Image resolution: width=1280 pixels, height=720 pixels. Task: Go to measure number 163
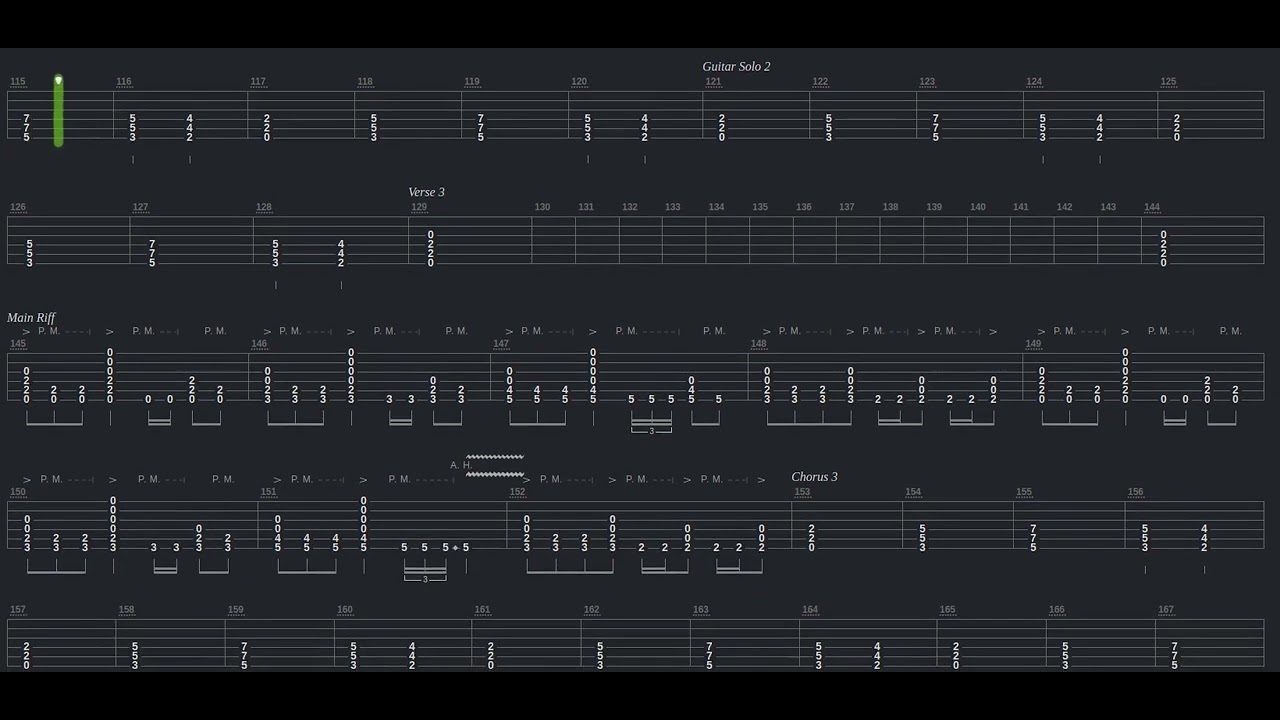tap(700, 610)
